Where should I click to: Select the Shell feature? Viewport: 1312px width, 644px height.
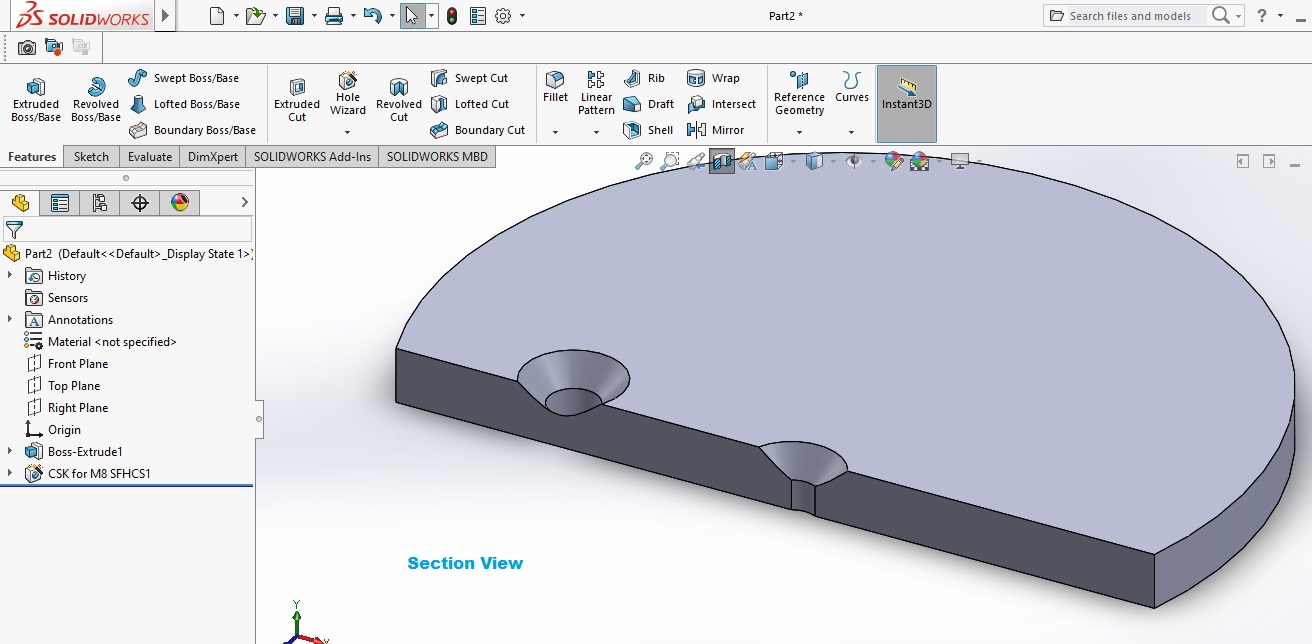pyautogui.click(x=647, y=130)
